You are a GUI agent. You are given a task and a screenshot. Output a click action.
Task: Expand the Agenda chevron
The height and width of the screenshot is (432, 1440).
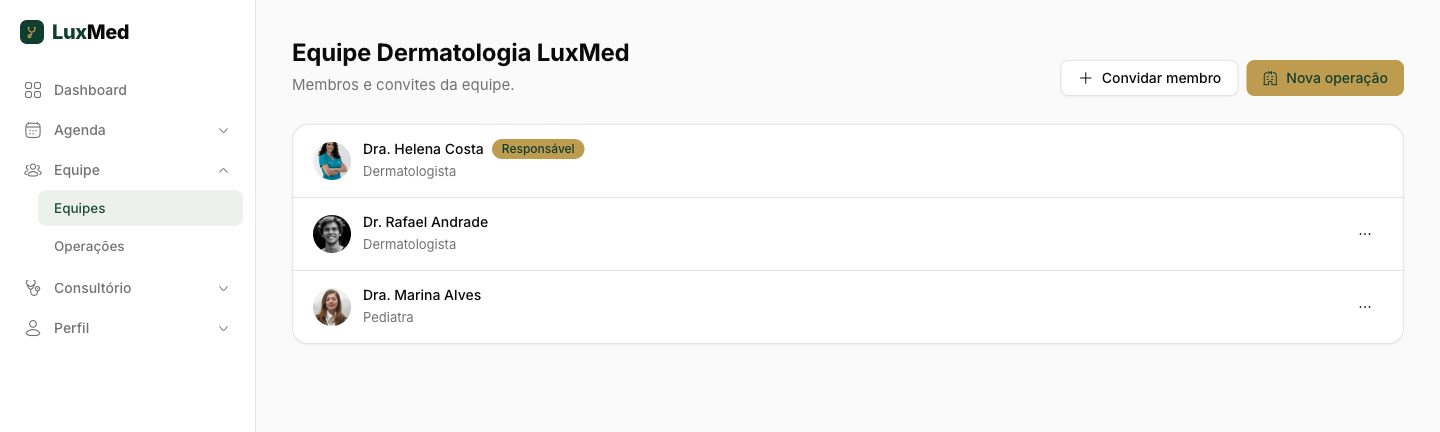pyautogui.click(x=224, y=130)
